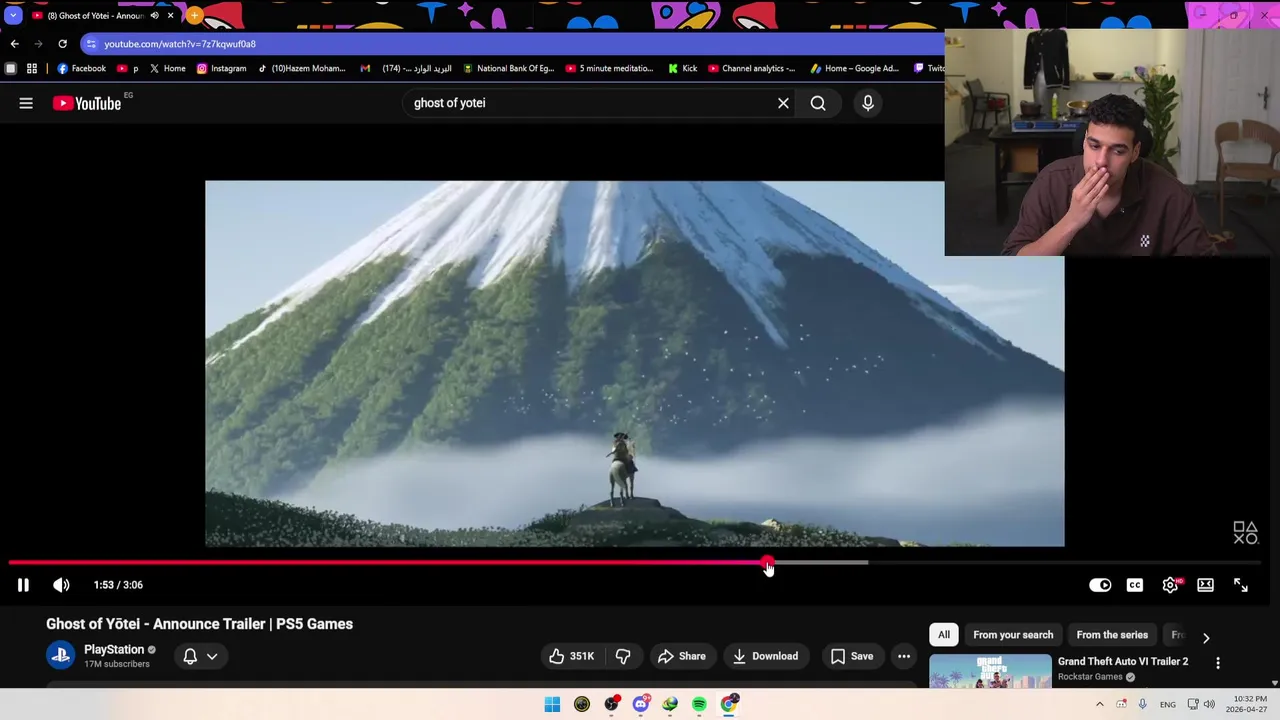Click the browser address bar URL

click(180, 44)
